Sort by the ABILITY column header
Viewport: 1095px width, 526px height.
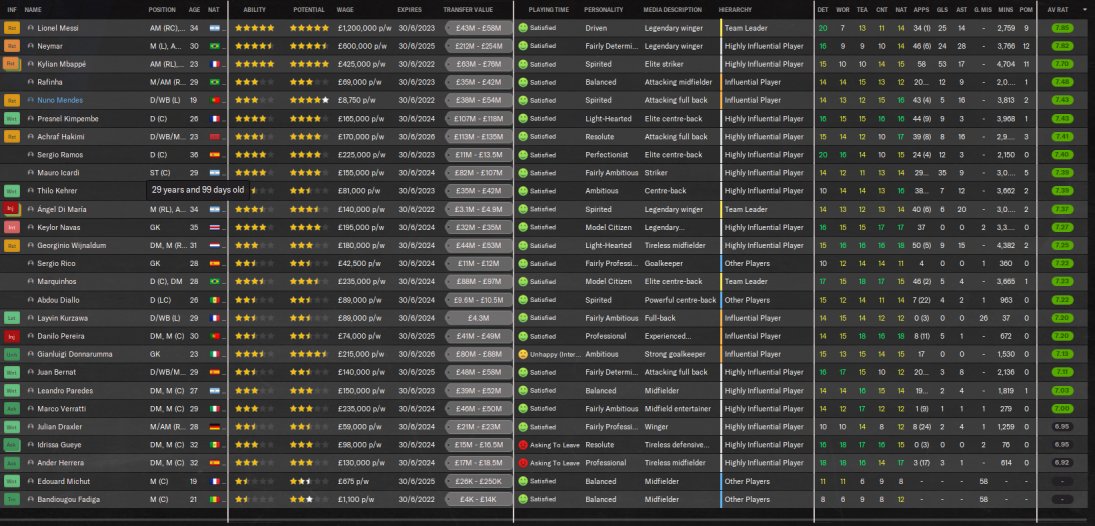point(254,10)
